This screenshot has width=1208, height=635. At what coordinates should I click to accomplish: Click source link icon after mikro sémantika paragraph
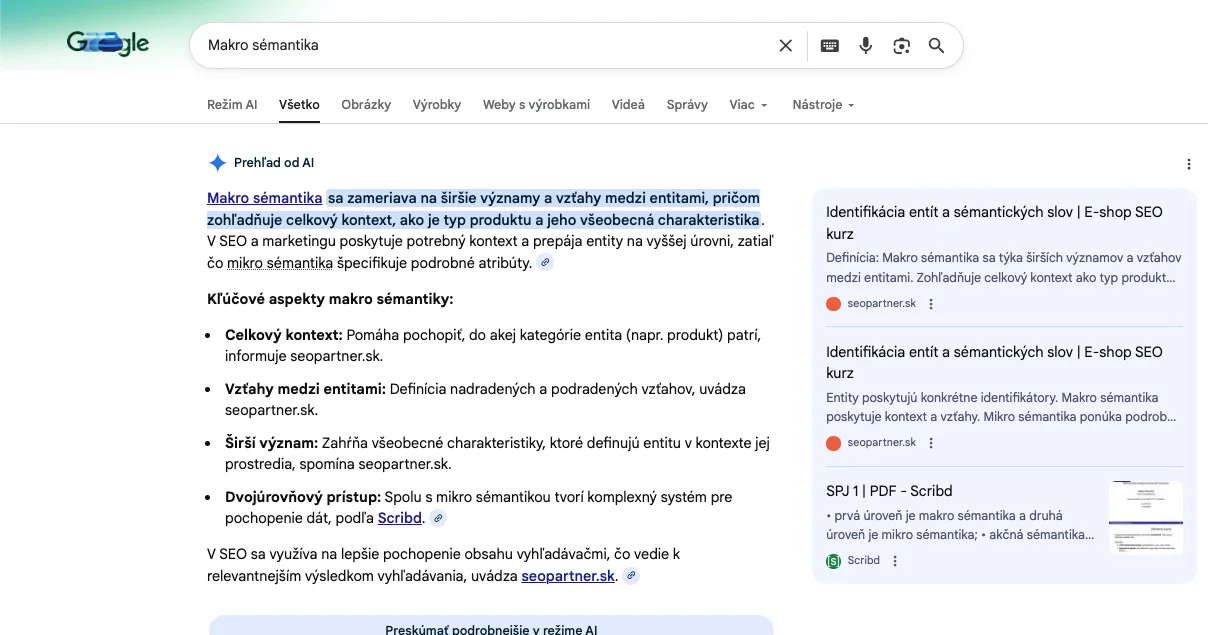[544, 263]
